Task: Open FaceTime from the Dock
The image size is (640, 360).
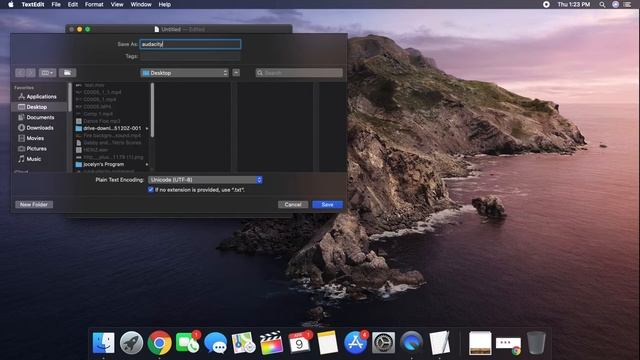Action: (x=187, y=342)
